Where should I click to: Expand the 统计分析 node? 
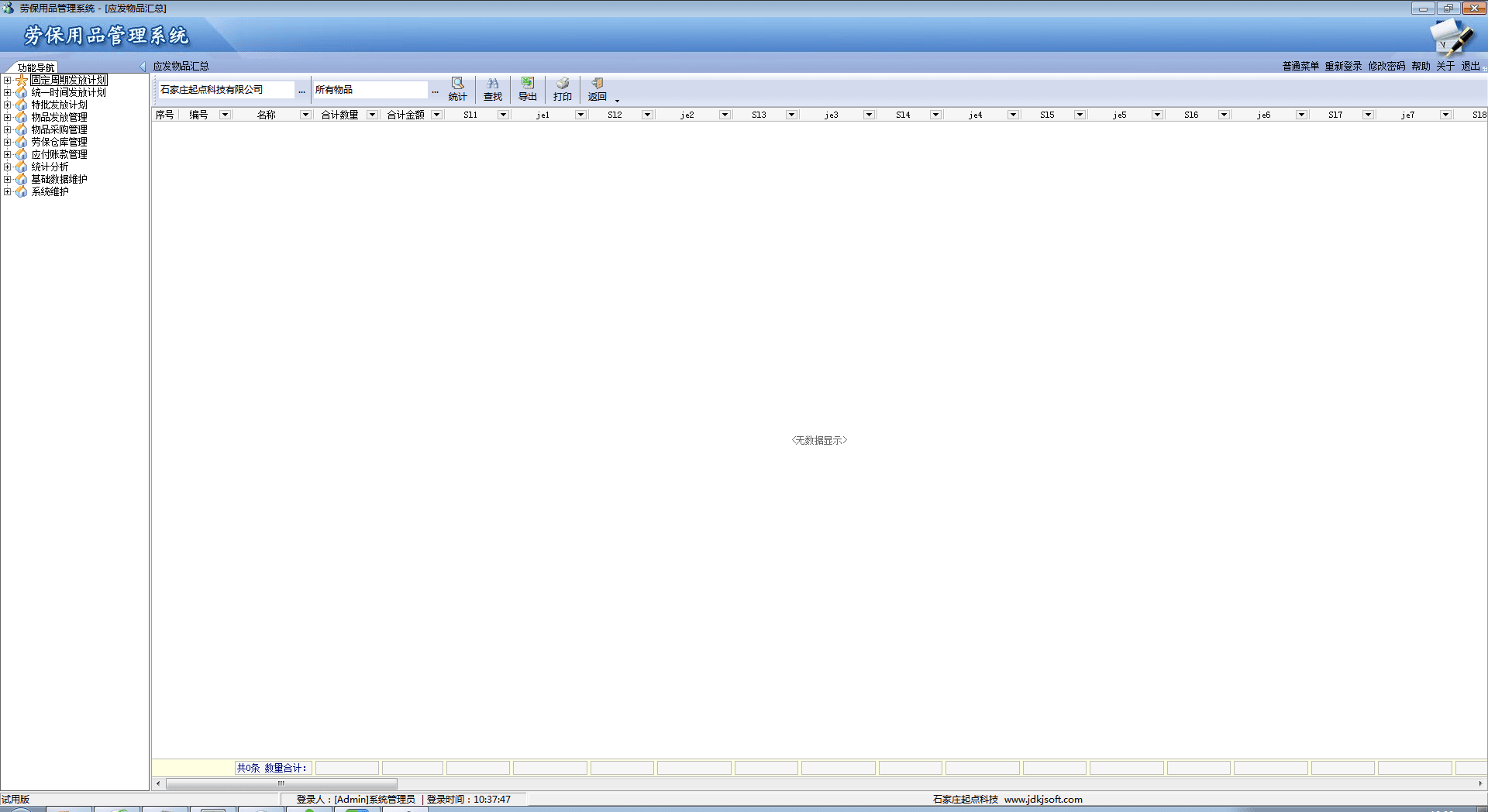(x=7, y=167)
